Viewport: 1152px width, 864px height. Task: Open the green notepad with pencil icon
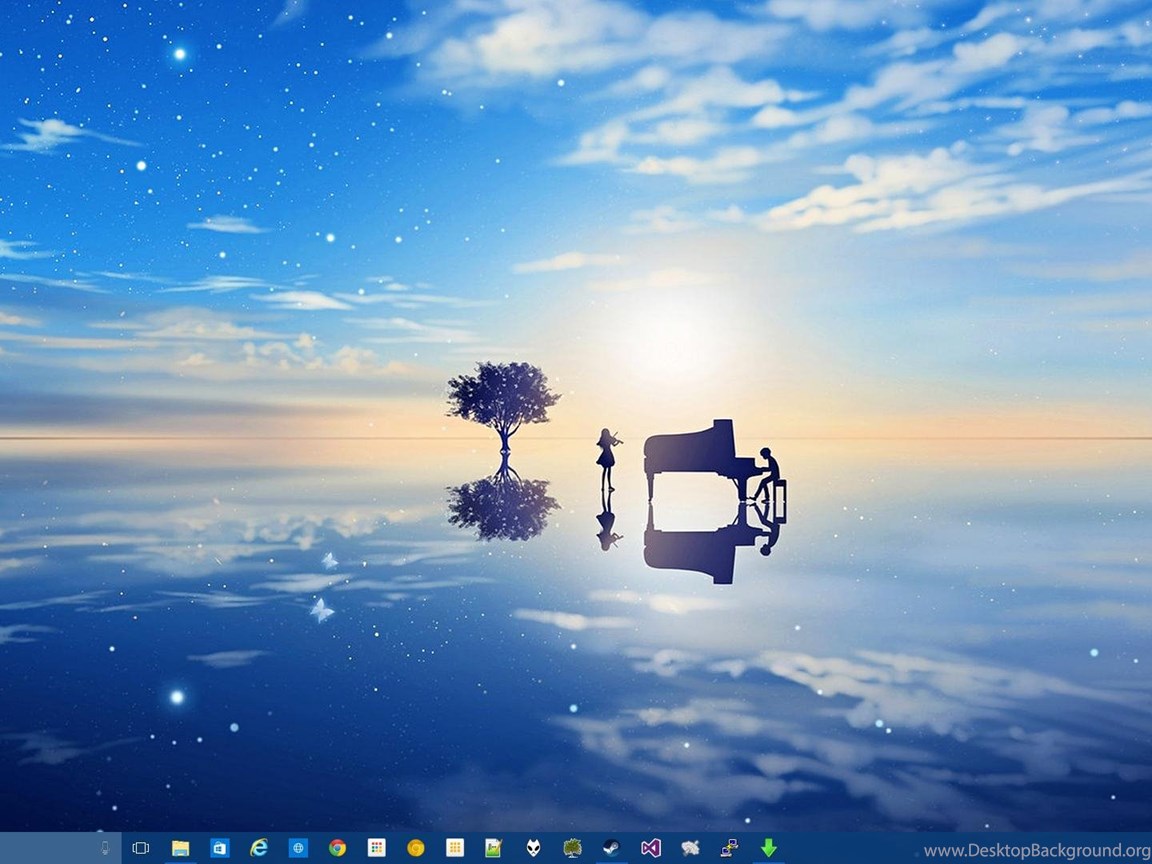pyautogui.click(x=494, y=849)
